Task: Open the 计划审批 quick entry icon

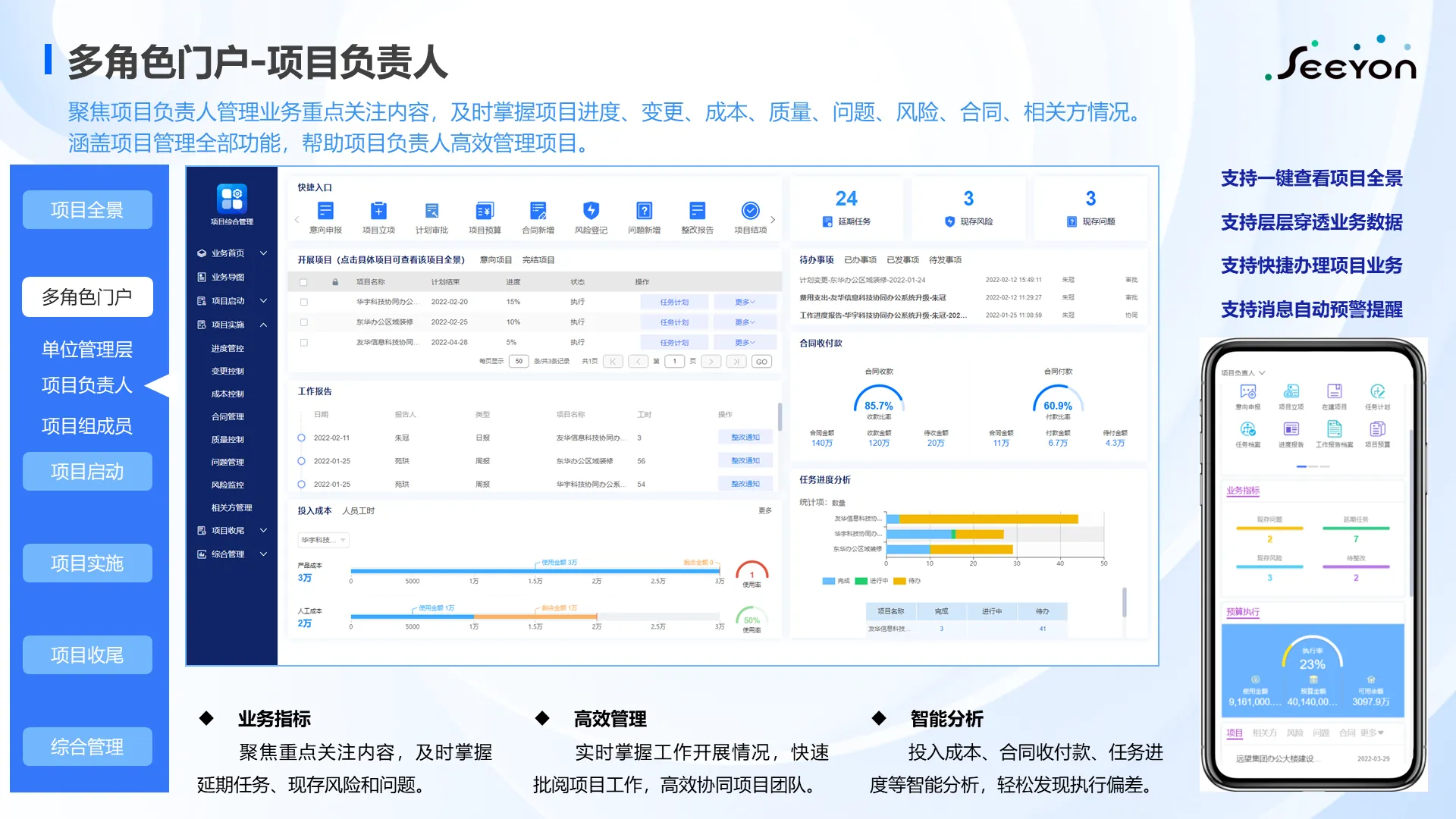Action: click(431, 210)
